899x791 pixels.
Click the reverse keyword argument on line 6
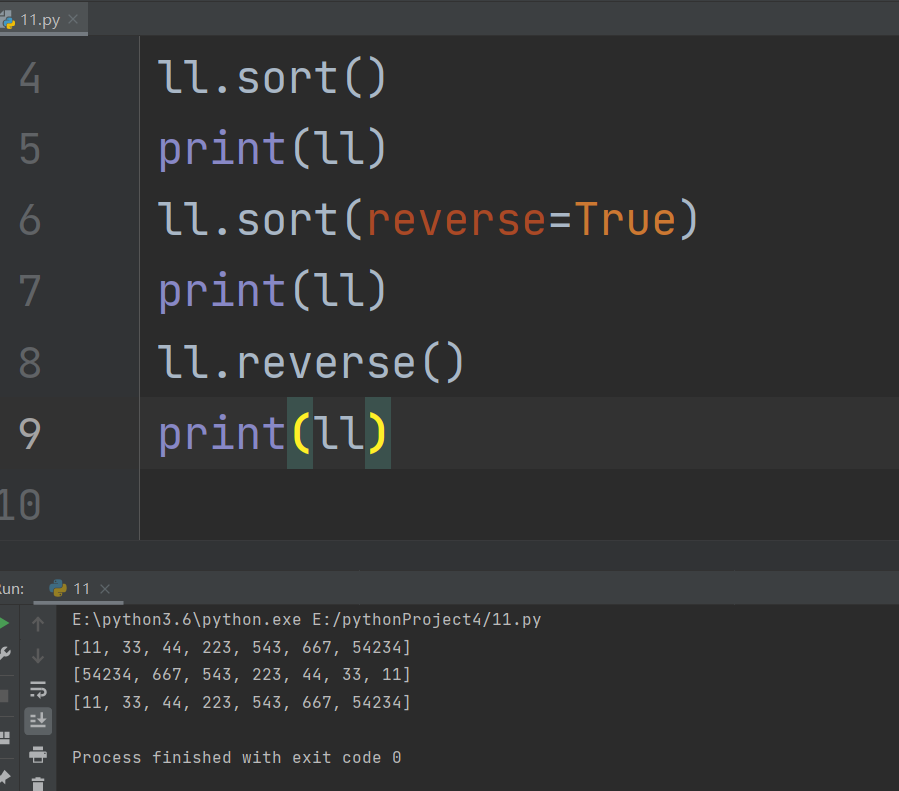[x=456, y=220]
